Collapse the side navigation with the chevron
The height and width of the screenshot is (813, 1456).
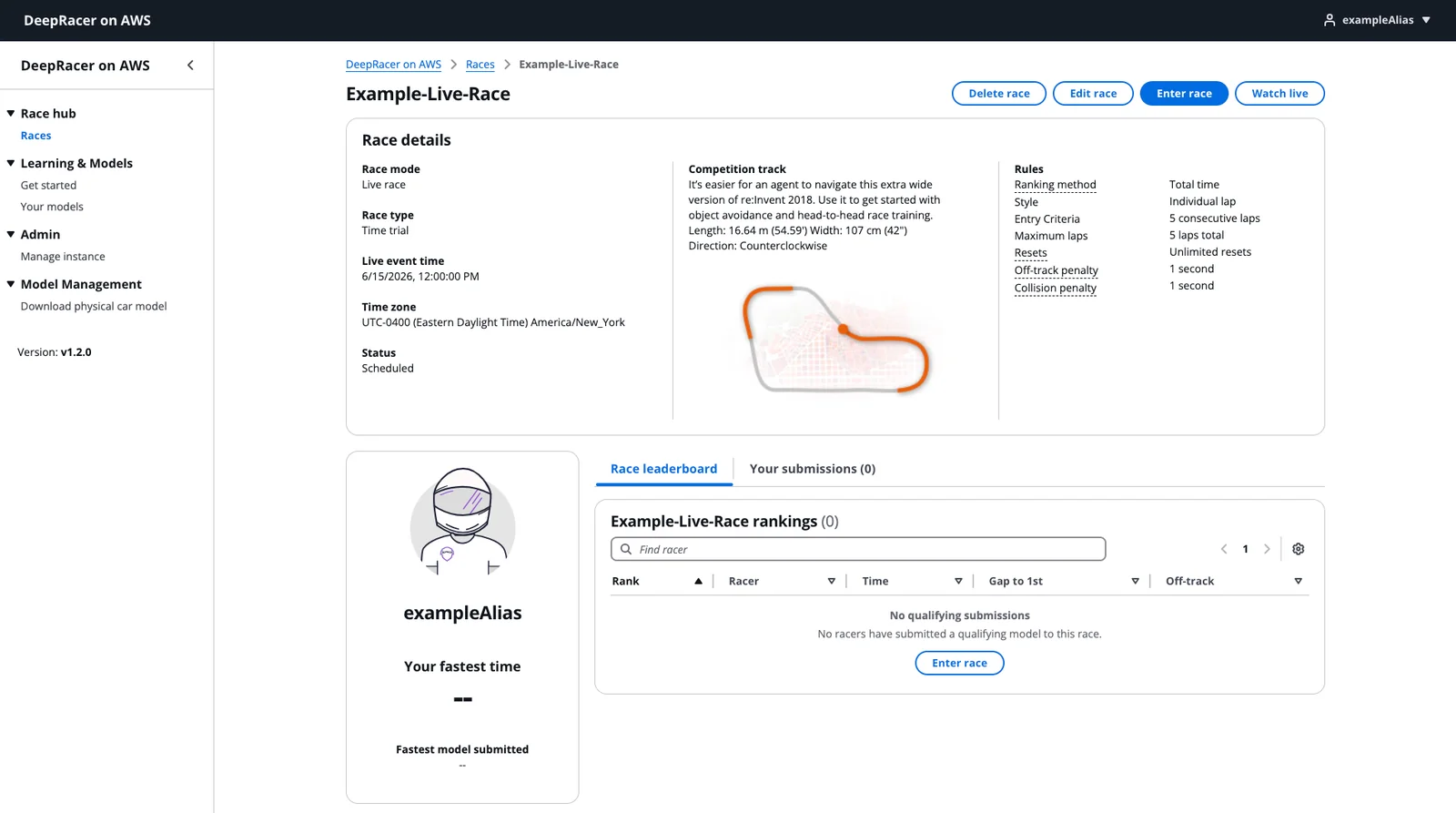190,66
